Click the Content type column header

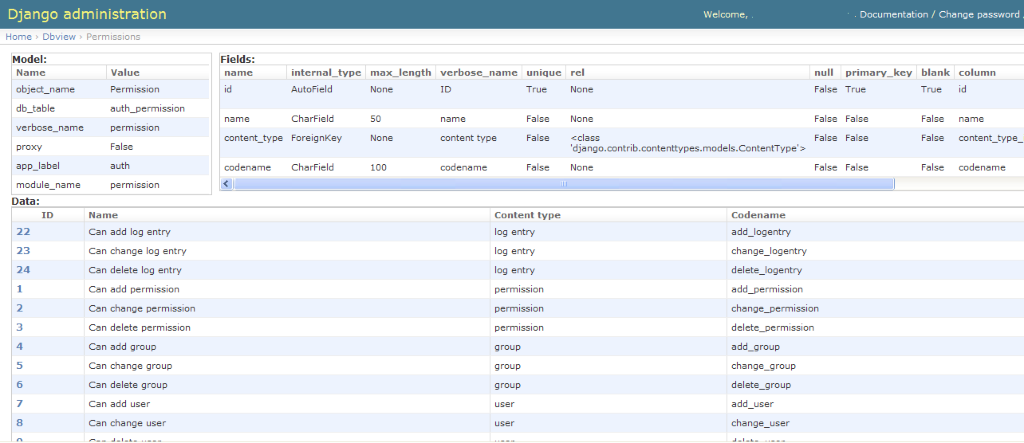tap(527, 215)
